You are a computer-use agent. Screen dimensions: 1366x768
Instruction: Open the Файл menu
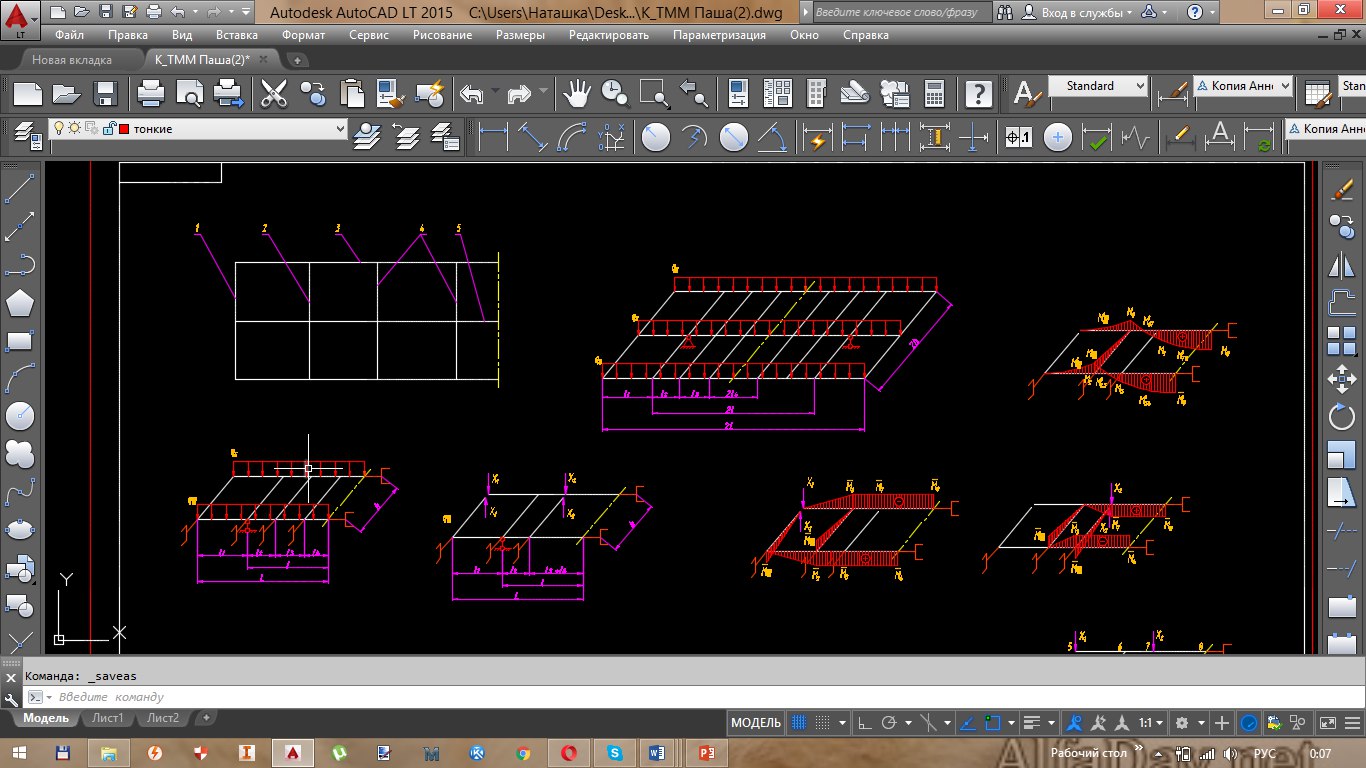(x=69, y=34)
